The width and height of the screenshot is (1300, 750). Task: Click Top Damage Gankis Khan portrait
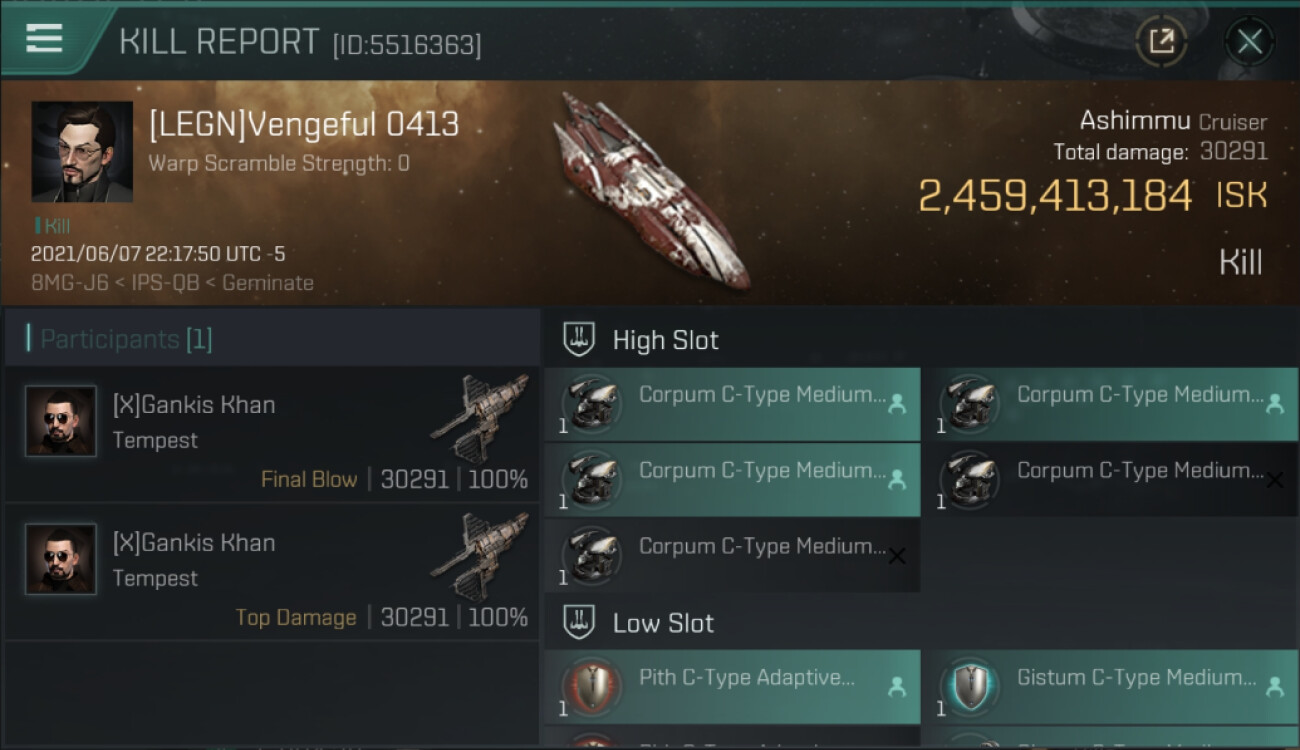click(x=61, y=560)
